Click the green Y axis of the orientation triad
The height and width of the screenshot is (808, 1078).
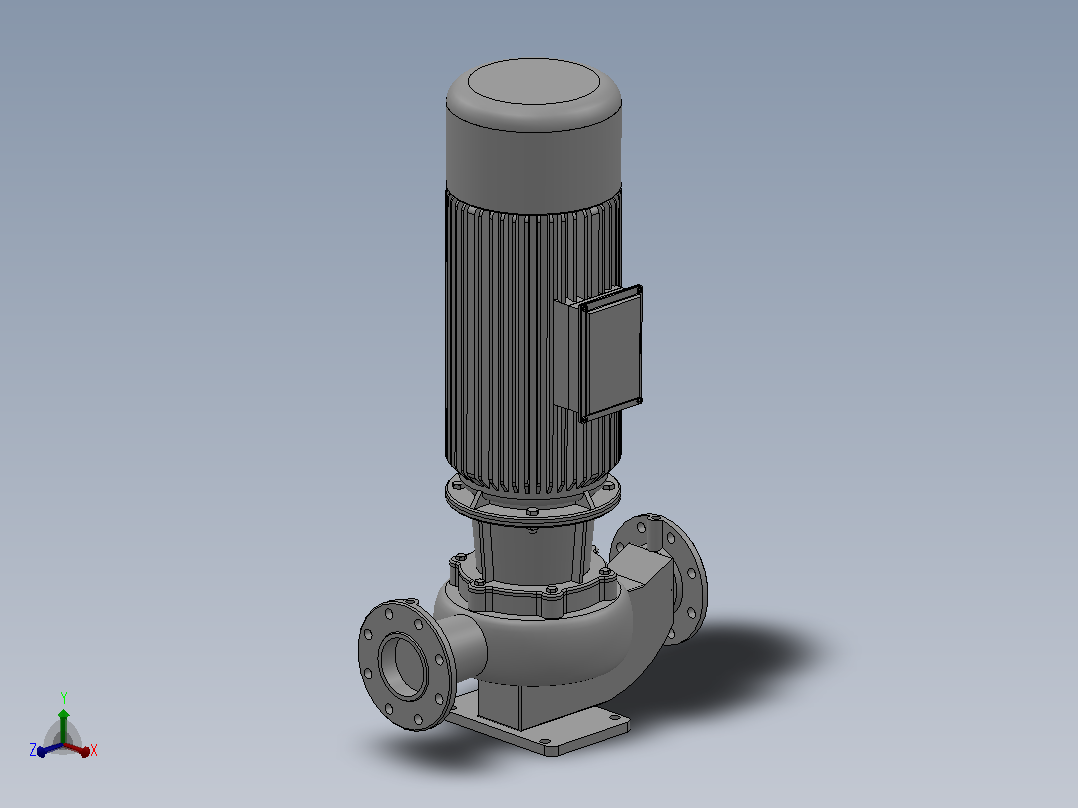click(x=63, y=727)
